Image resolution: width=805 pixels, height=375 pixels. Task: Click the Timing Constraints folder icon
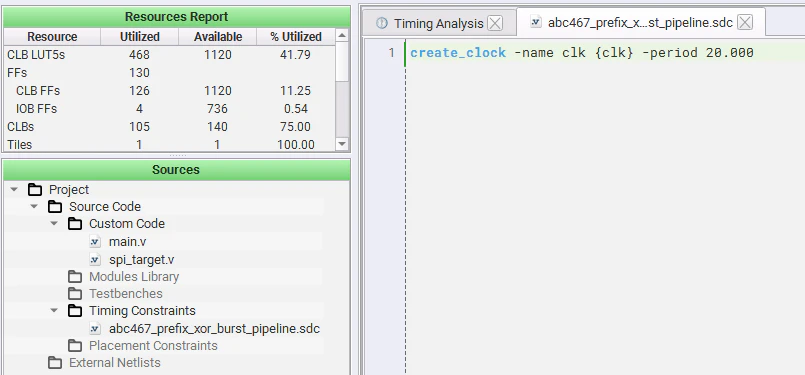pyautogui.click(x=75, y=311)
